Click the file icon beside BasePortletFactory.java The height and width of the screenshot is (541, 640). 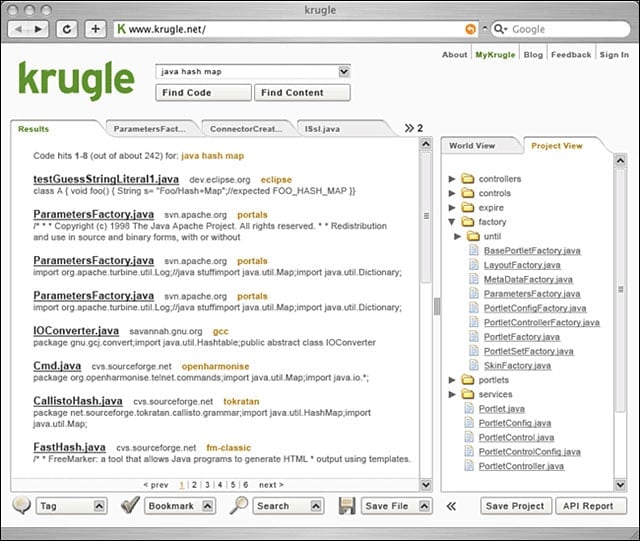(x=473, y=250)
